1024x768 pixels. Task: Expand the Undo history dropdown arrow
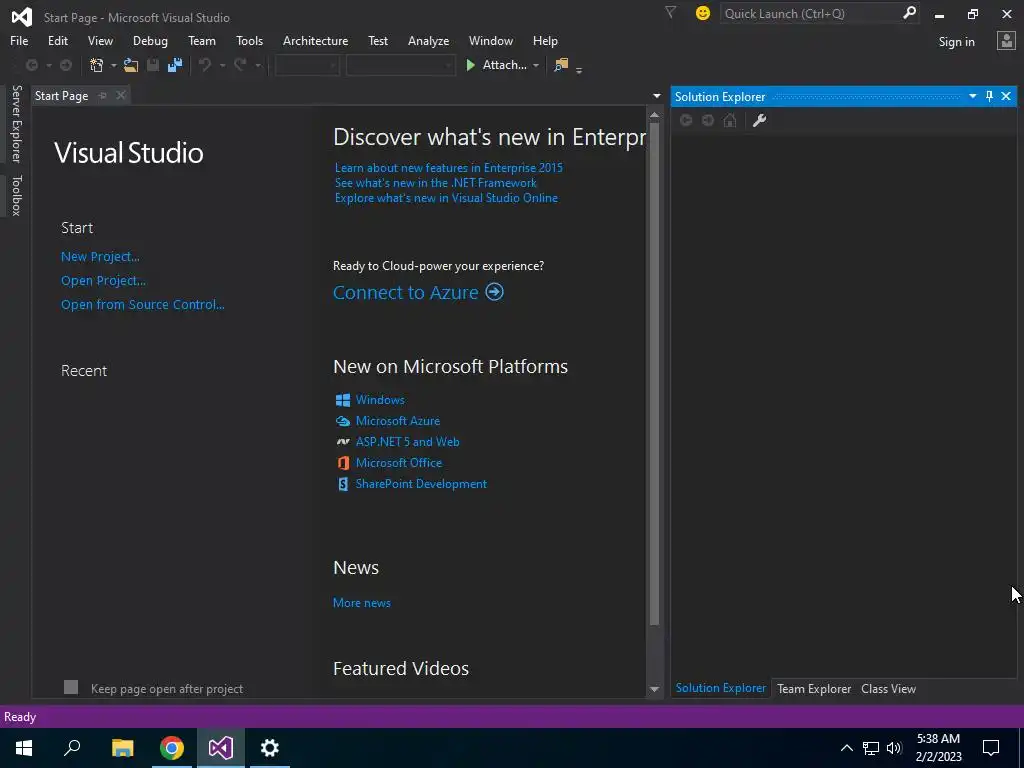coord(222,65)
